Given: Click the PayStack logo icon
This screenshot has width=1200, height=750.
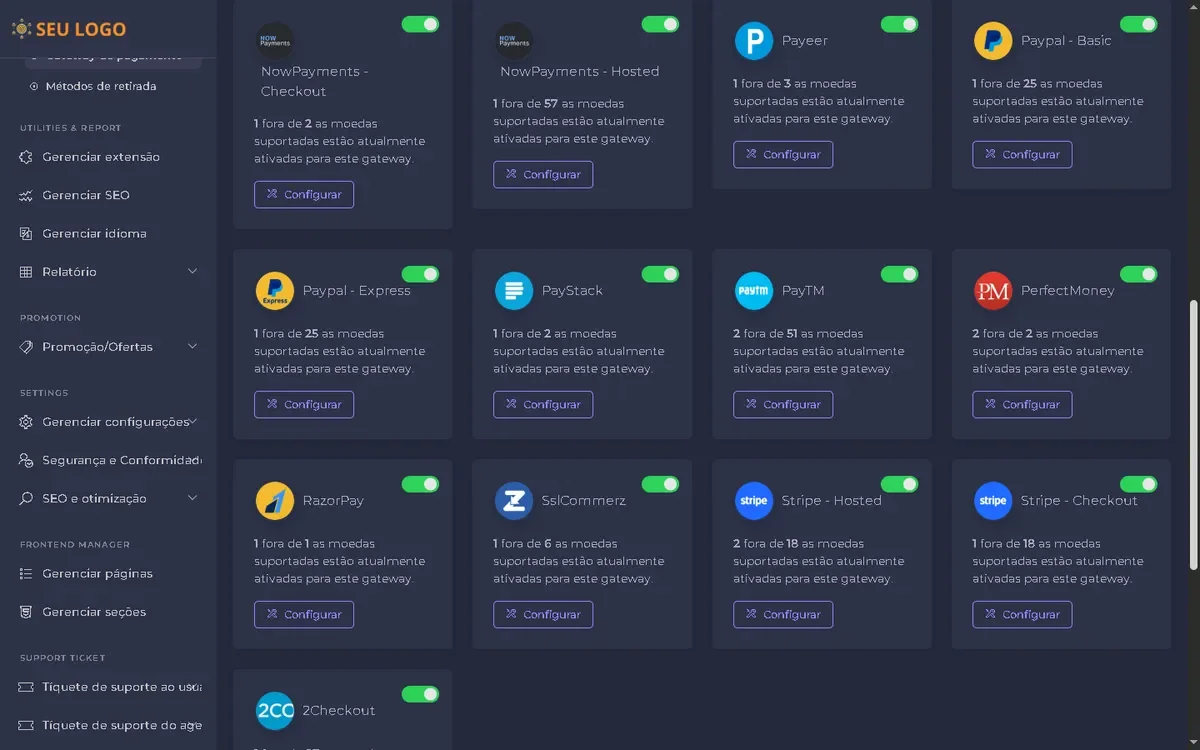Looking at the screenshot, I should [x=514, y=291].
